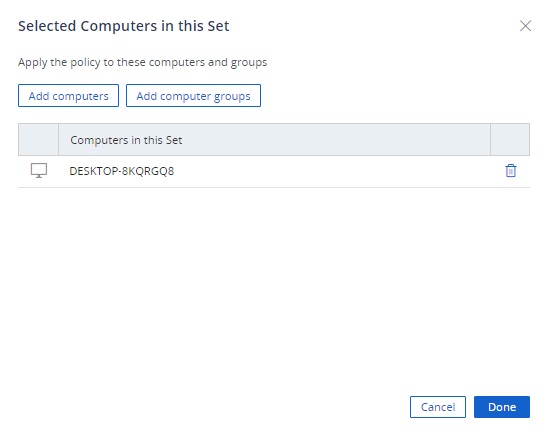Open the Add computers picker
The height and width of the screenshot is (430, 551).
click(x=69, y=96)
